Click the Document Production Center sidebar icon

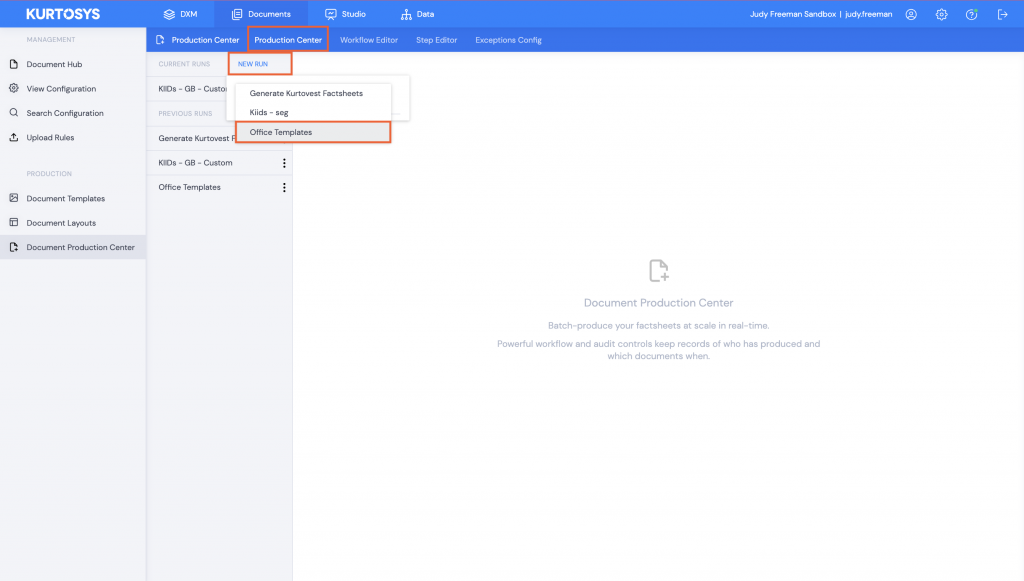14,247
